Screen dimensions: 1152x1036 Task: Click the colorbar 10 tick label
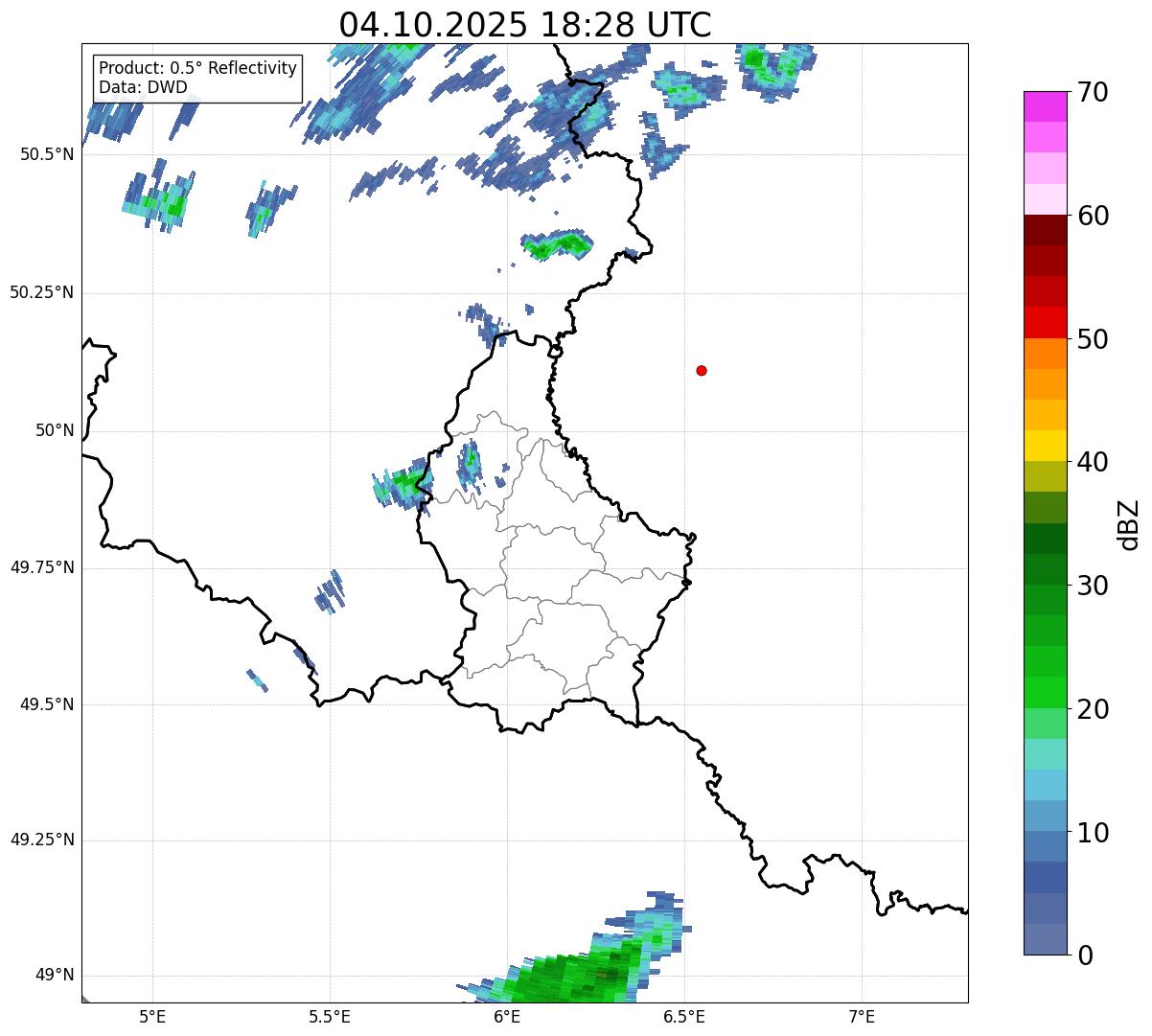coord(1093,833)
